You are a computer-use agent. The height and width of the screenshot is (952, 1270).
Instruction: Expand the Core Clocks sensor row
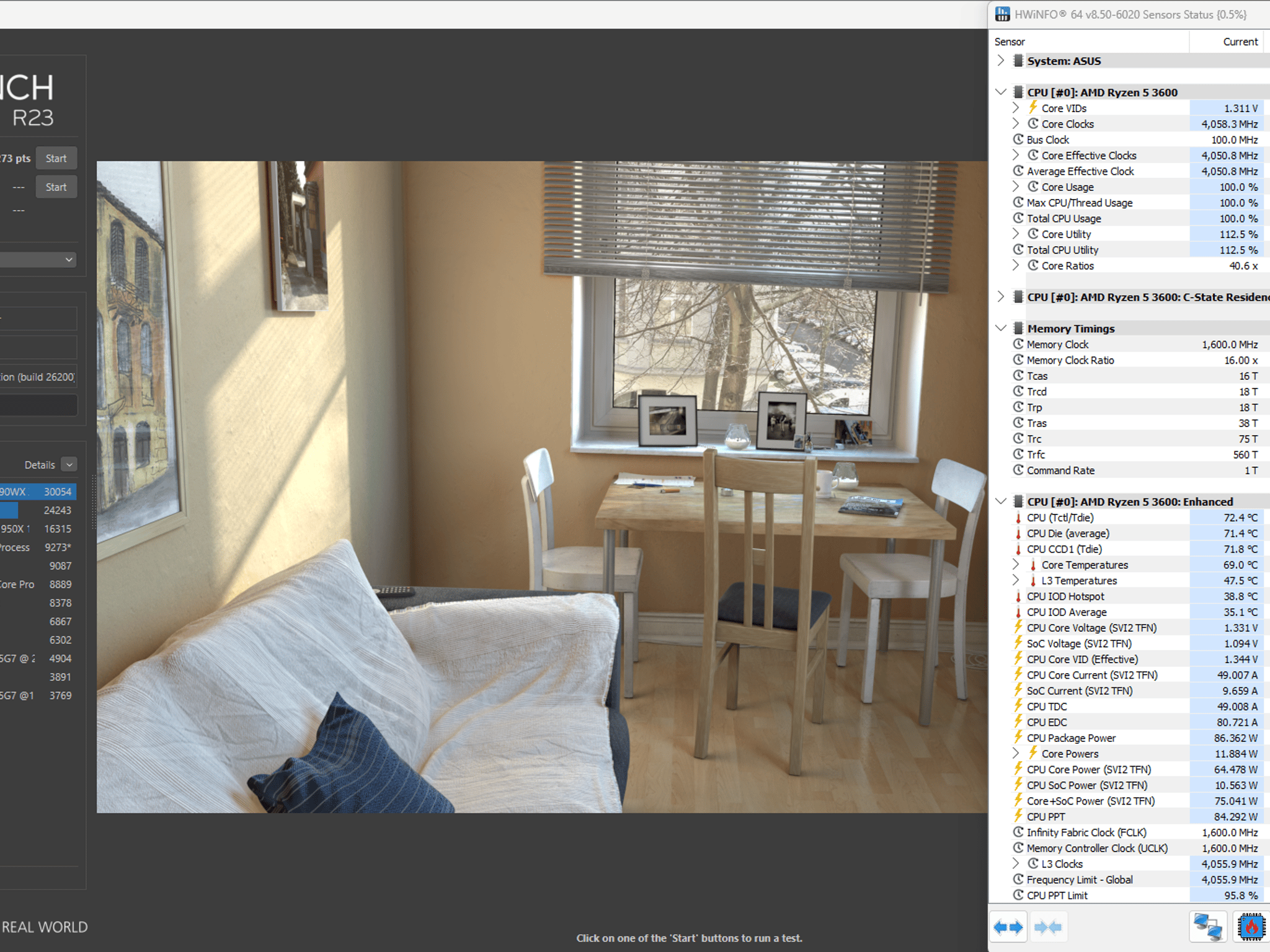tap(1015, 123)
